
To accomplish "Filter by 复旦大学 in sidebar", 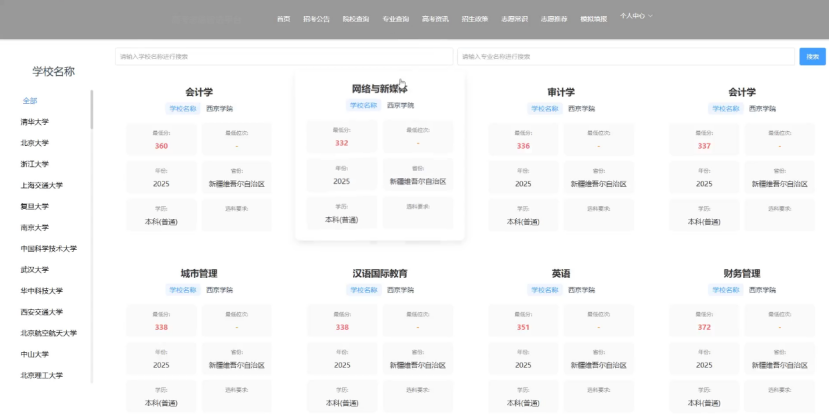I will pos(34,206).
